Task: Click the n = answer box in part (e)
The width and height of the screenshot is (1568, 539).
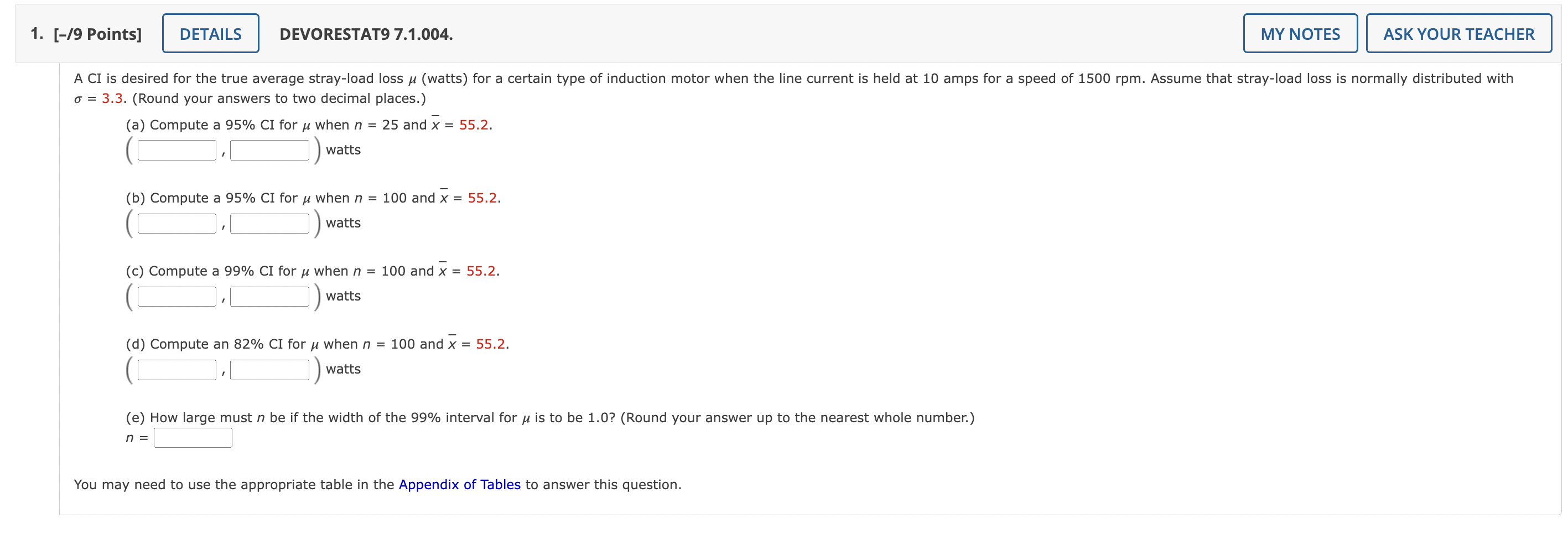Action: (x=193, y=437)
